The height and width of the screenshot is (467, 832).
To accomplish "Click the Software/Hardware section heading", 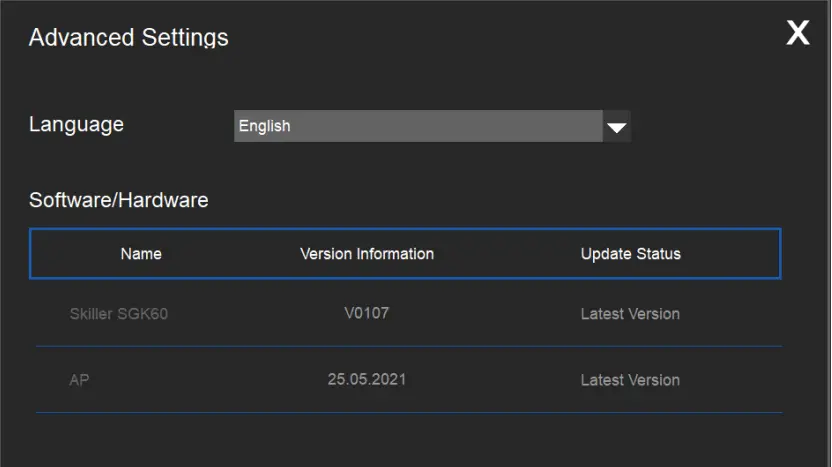I will tap(118, 200).
